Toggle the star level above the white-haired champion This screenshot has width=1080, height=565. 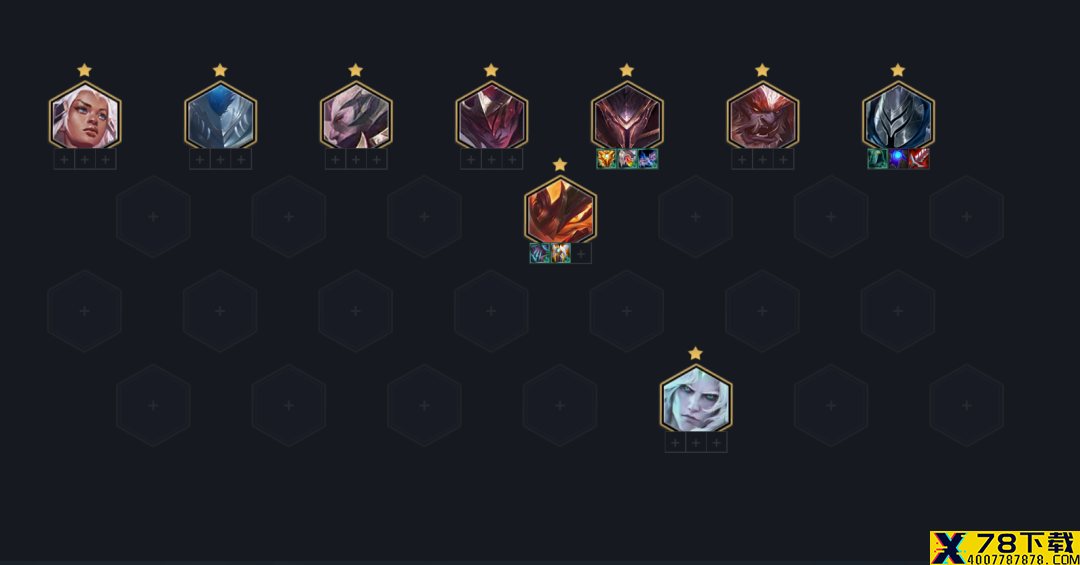click(84, 70)
